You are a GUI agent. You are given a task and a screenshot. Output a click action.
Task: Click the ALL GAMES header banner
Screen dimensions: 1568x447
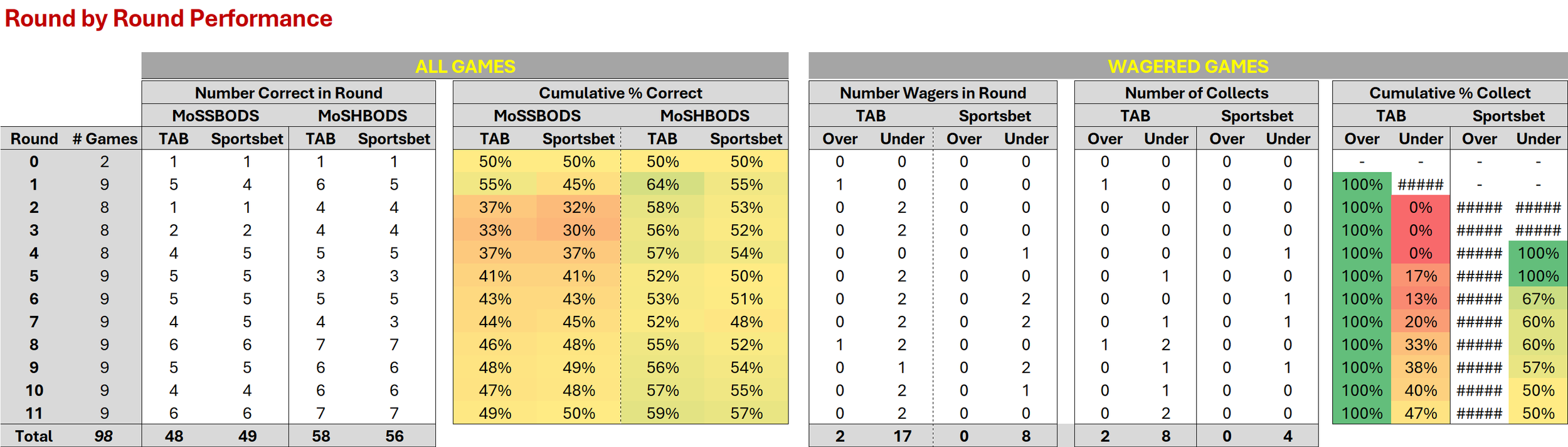[465, 66]
